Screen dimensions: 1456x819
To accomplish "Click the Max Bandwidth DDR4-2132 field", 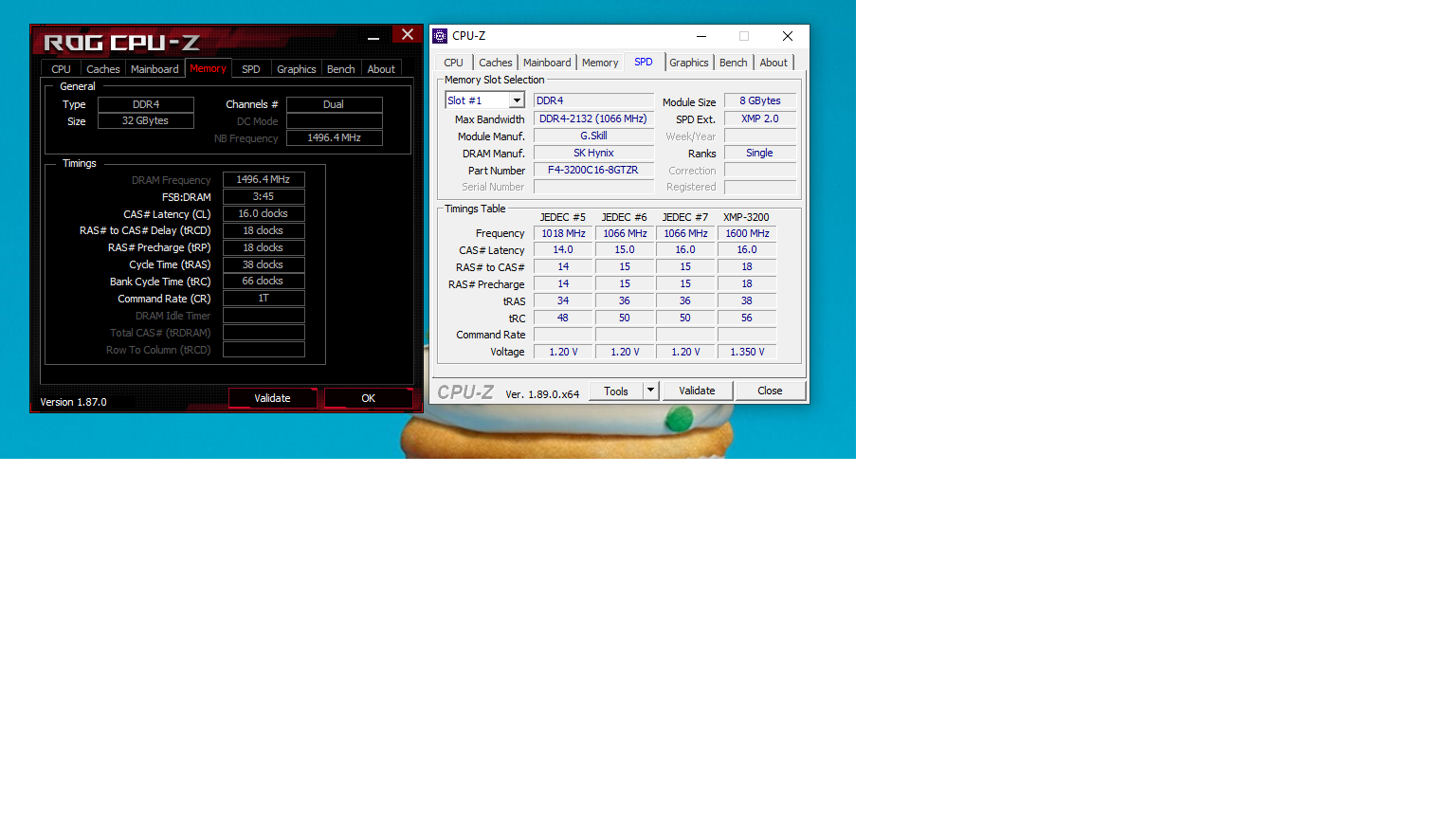I will point(593,119).
